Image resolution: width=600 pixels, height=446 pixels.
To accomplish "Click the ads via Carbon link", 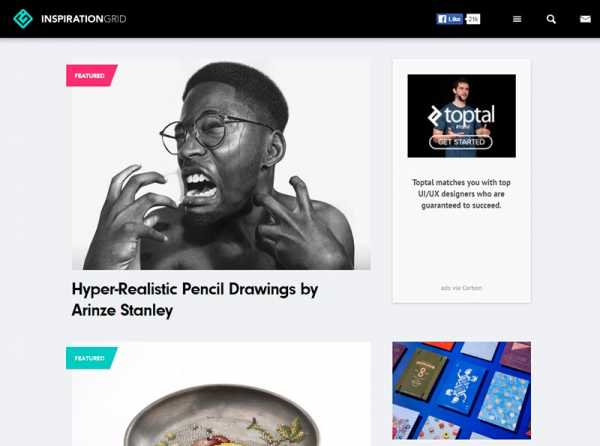I will tap(461, 288).
